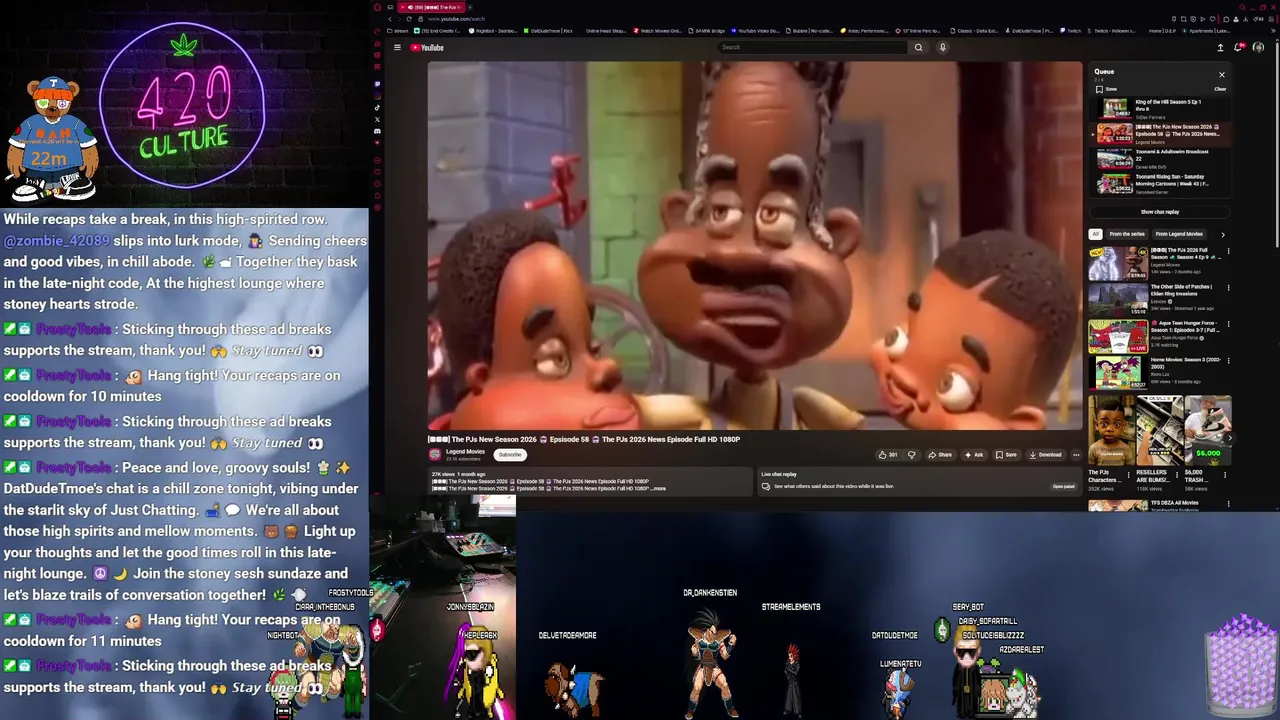
Task: Subscribe to Legend Movies channel
Action: coord(510,454)
